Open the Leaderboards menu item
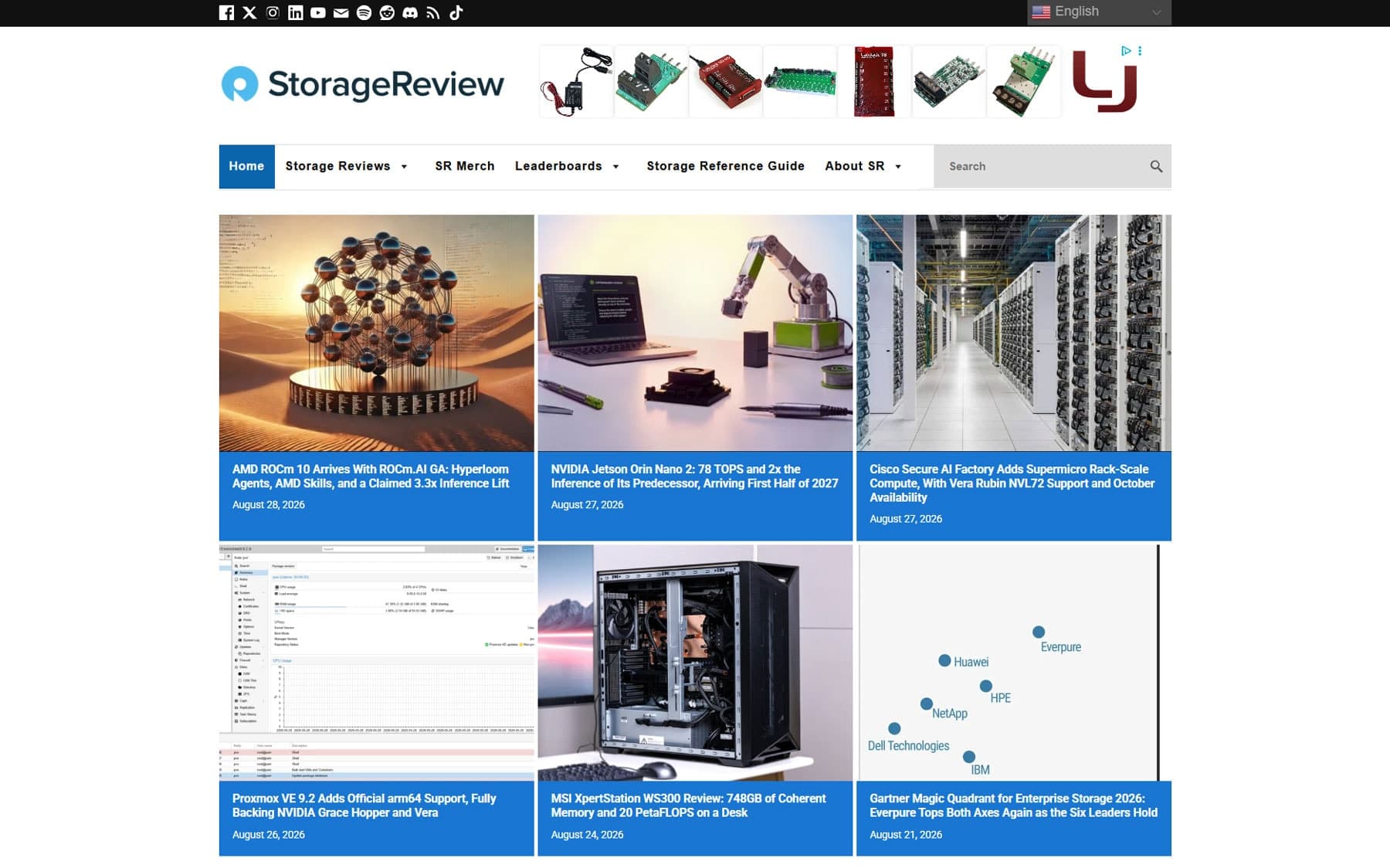1390x868 pixels. click(558, 166)
